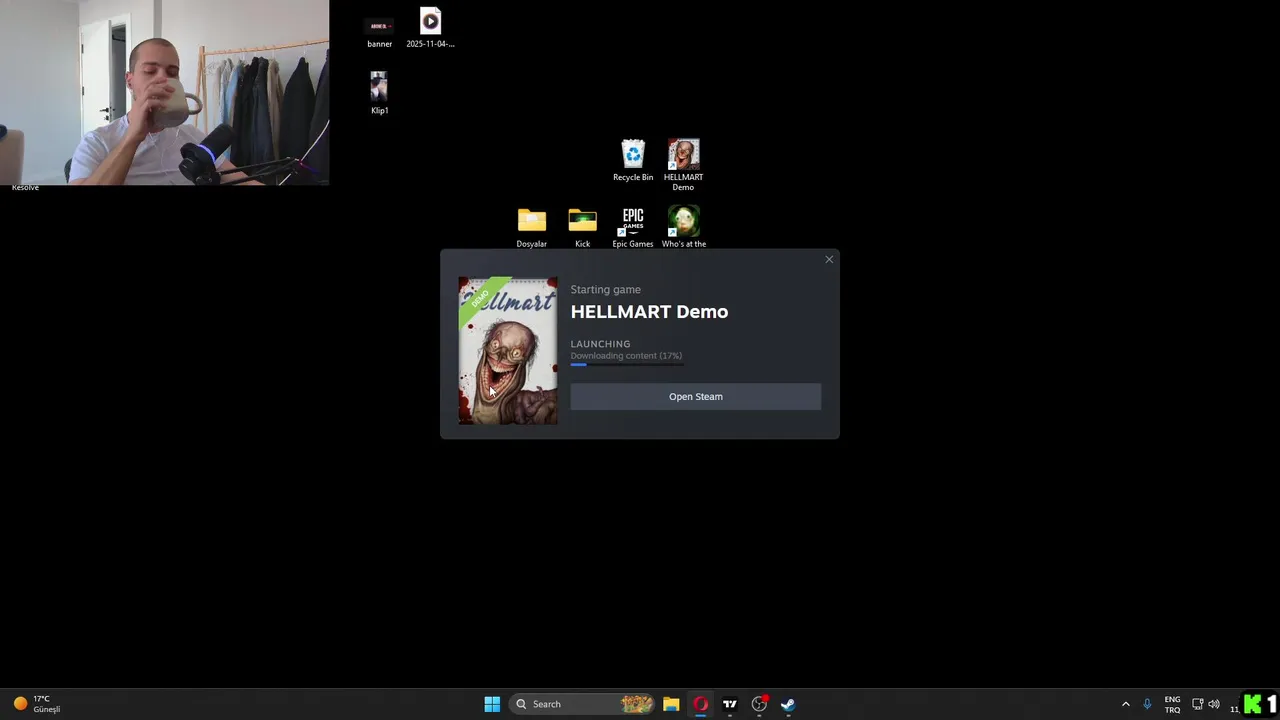
Task: Expand the hidden system tray icons
Action: coord(1126,704)
